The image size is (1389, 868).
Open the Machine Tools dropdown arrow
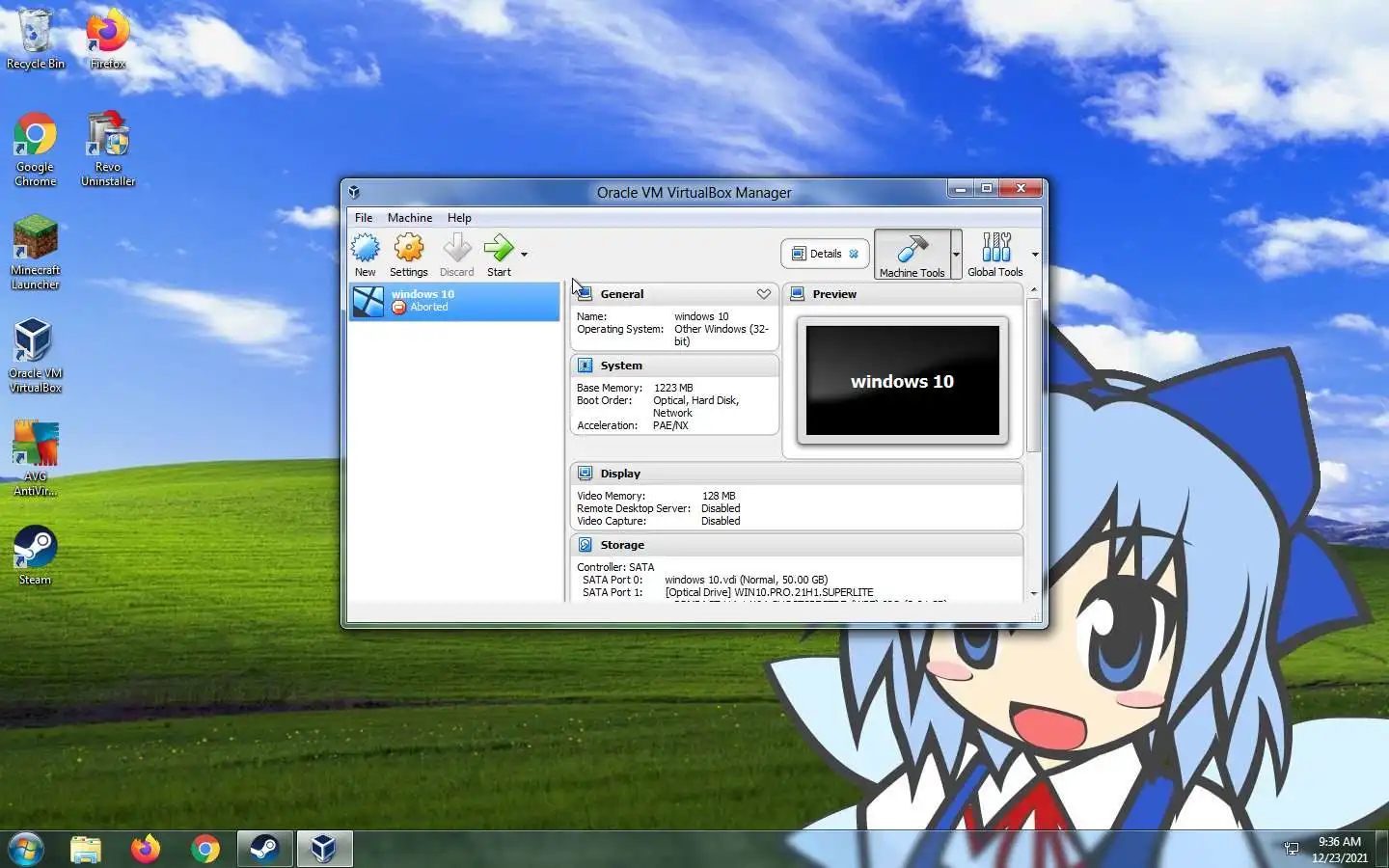pos(956,255)
